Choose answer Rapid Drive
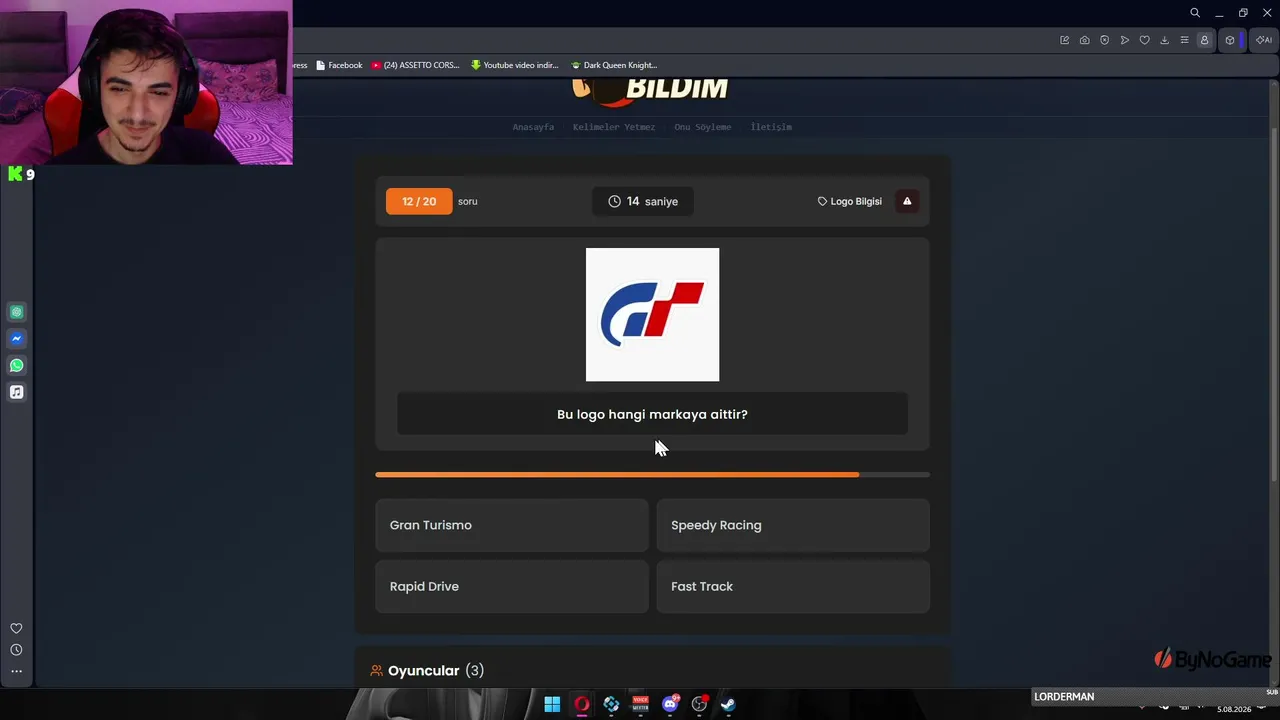Screen dimensions: 1280x720 click(x=512, y=586)
